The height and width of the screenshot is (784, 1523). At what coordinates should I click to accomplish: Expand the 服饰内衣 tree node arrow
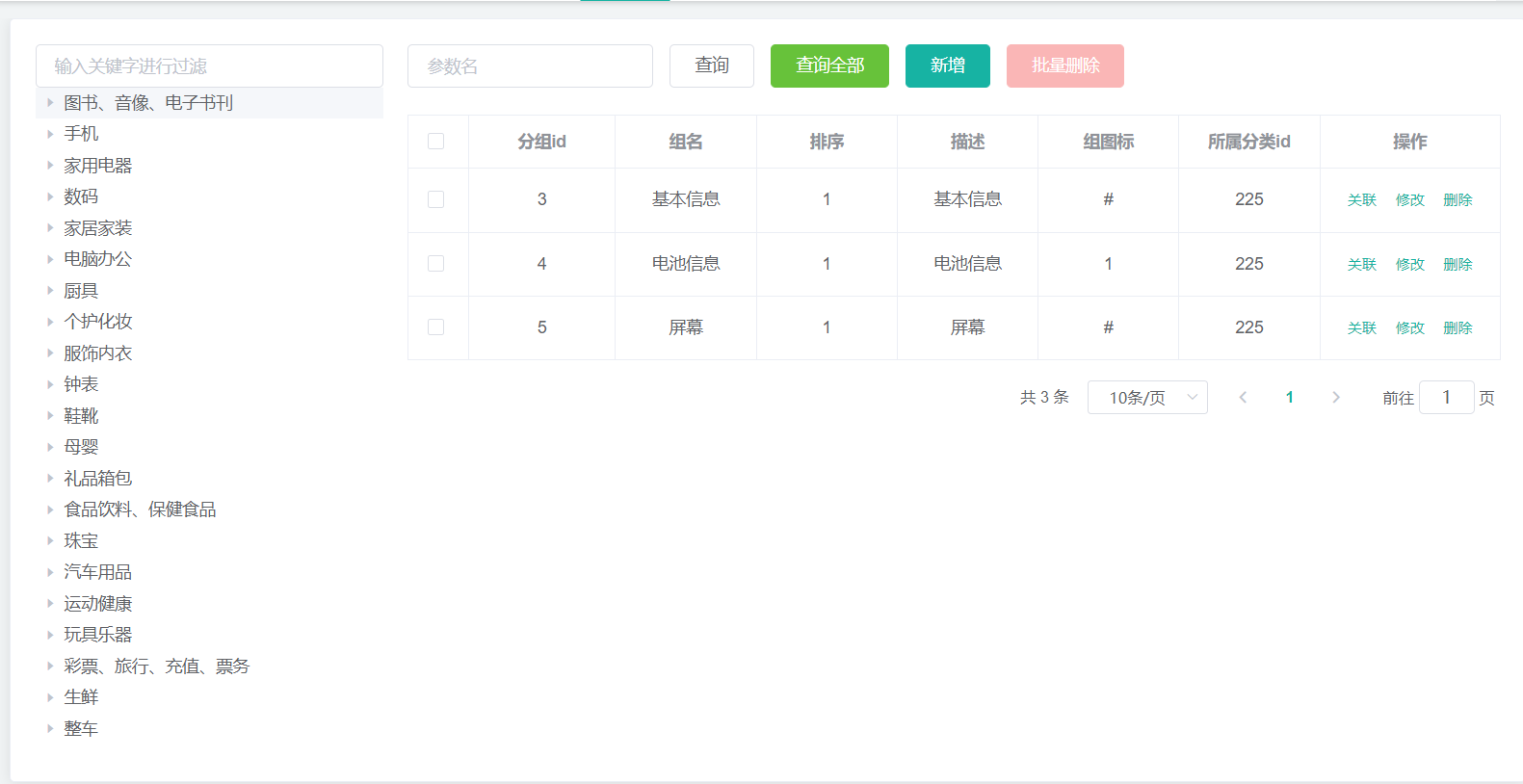pos(50,353)
